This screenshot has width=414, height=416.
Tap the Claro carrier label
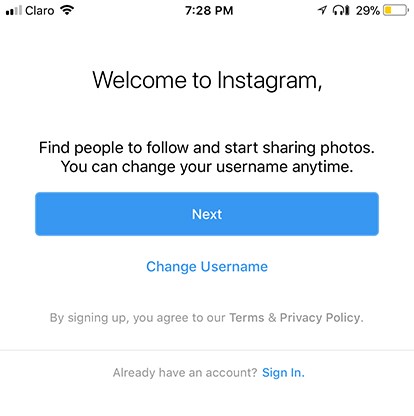[x=40, y=11]
